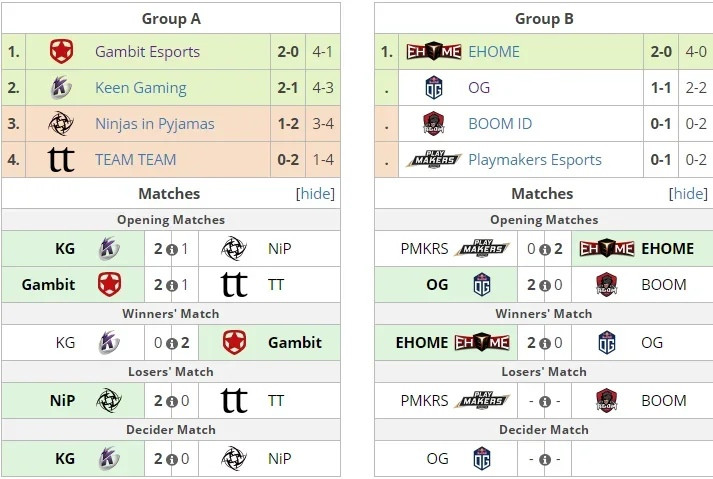The image size is (713, 479).
Task: Hide the Group B matches list
Action: [x=688, y=194]
